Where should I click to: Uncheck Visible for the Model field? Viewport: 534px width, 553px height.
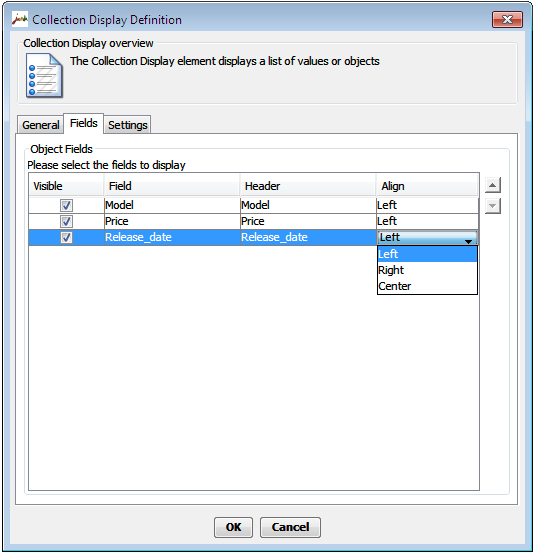pyautogui.click(x=66, y=205)
